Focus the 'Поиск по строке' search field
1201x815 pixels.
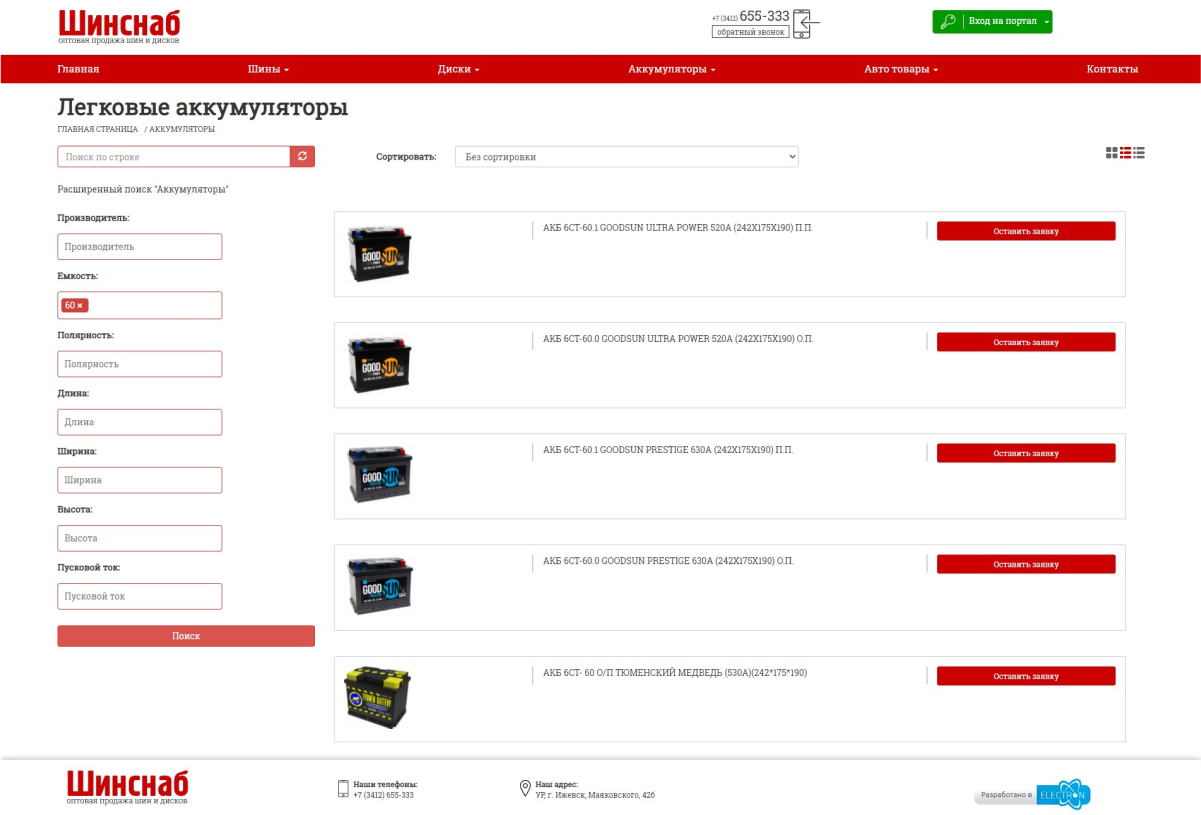click(x=174, y=157)
